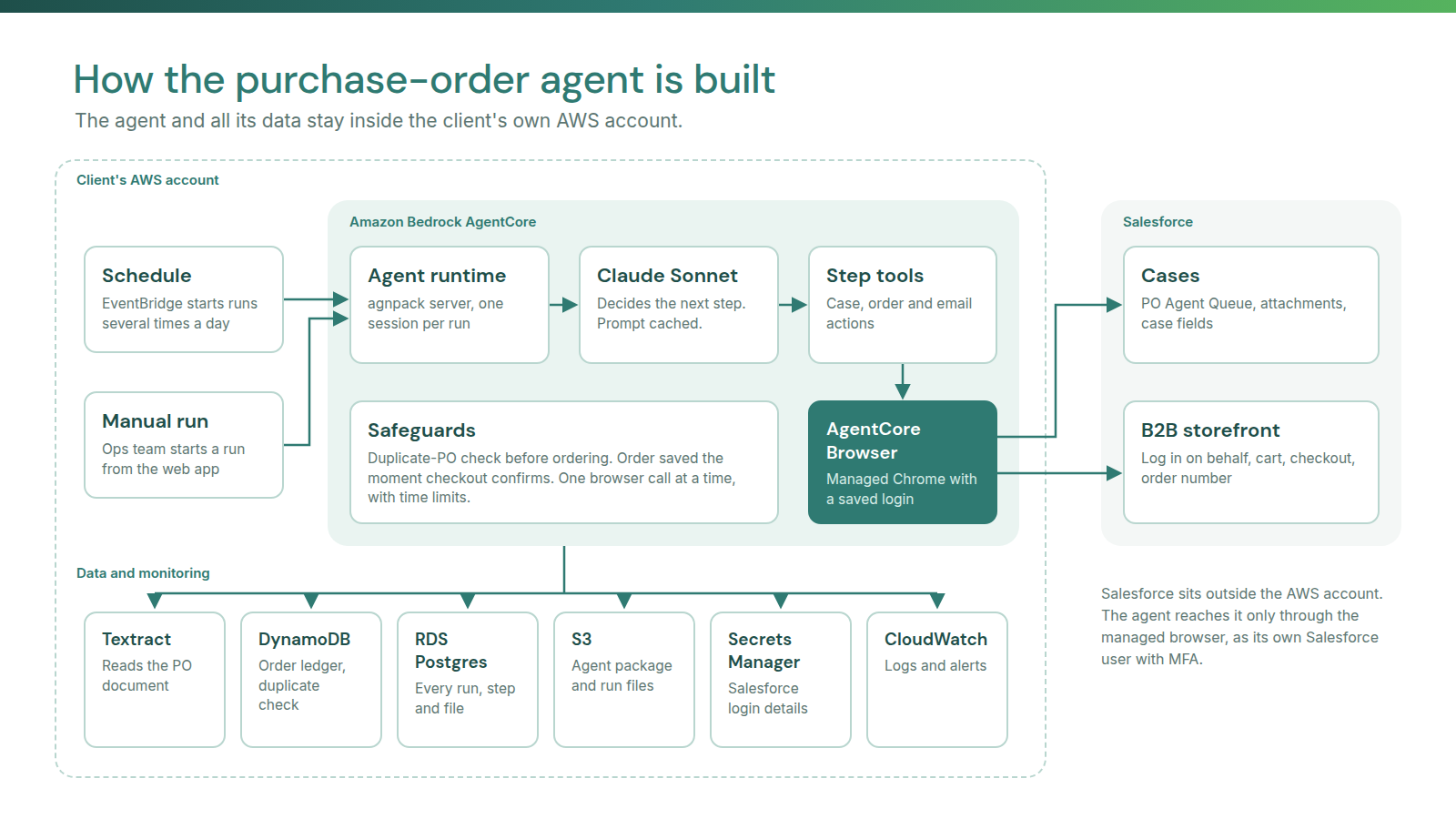
Task: Click 'PO Agent Queue, attachments, case fields'
Action: click(1243, 313)
